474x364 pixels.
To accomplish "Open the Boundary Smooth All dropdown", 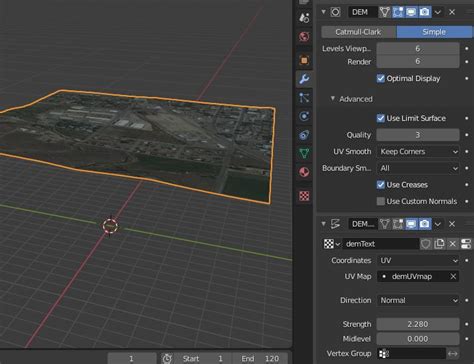I will [x=418, y=168].
